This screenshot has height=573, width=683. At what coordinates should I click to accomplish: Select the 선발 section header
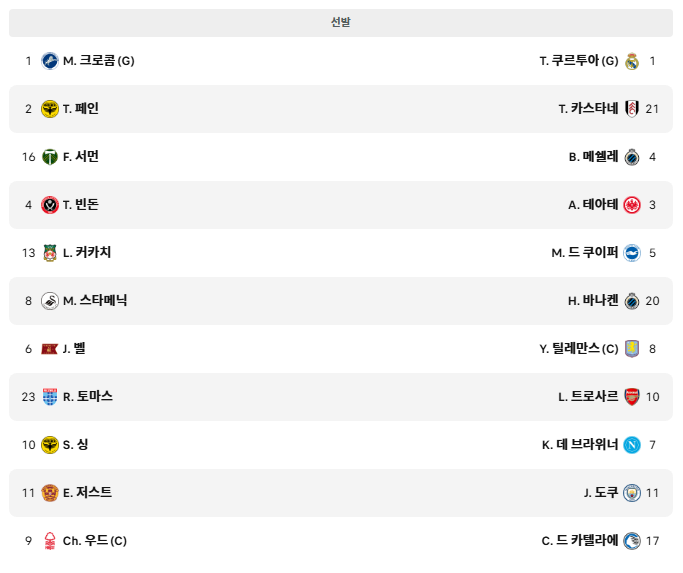pyautogui.click(x=341, y=23)
